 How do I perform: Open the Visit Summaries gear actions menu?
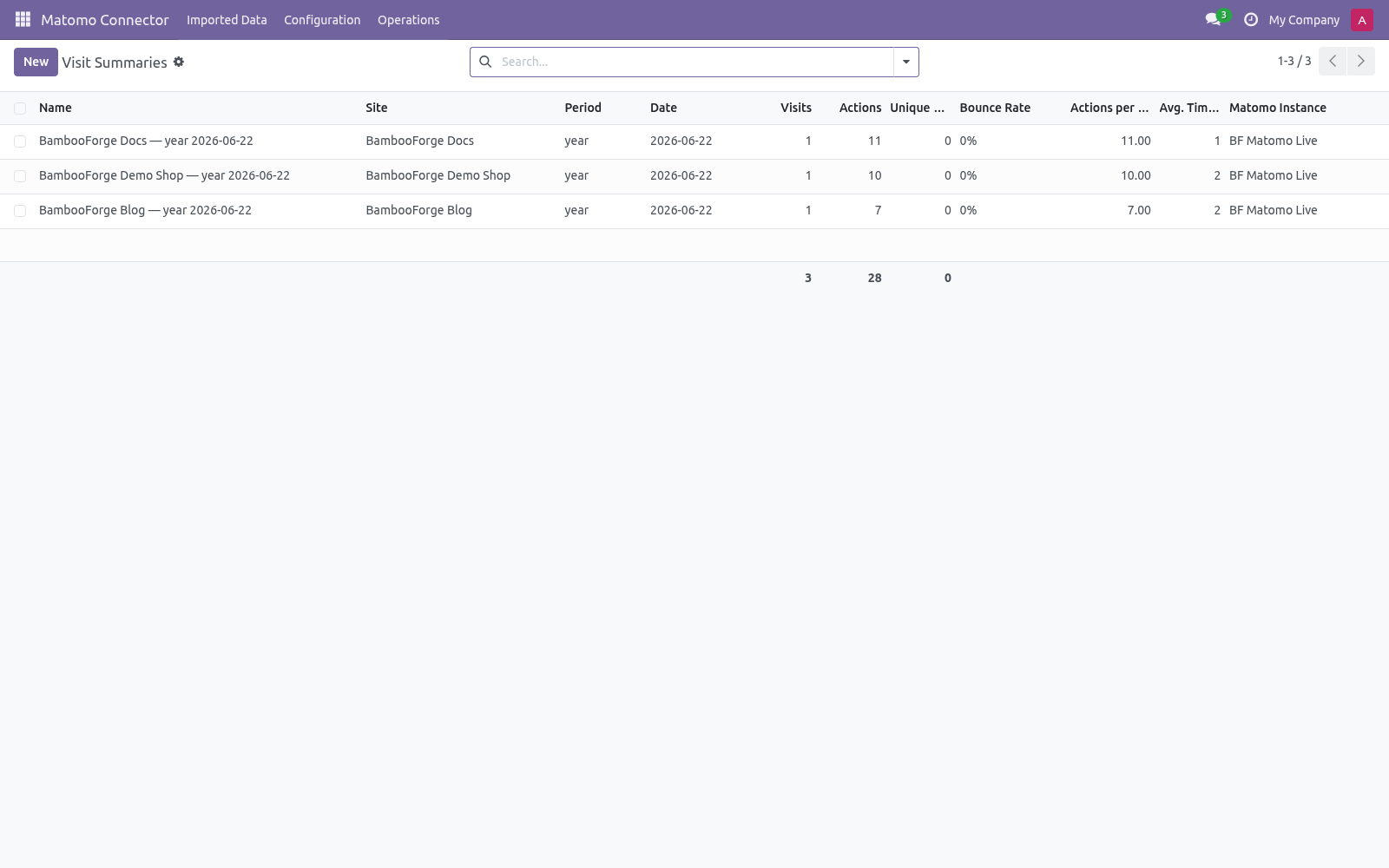pyautogui.click(x=179, y=62)
